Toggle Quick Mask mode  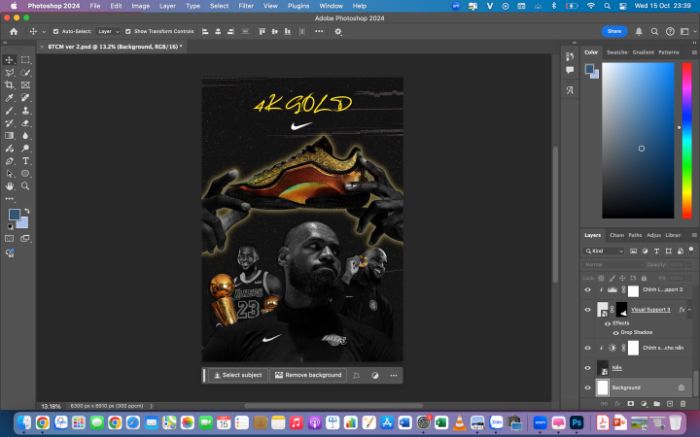click(x=9, y=239)
